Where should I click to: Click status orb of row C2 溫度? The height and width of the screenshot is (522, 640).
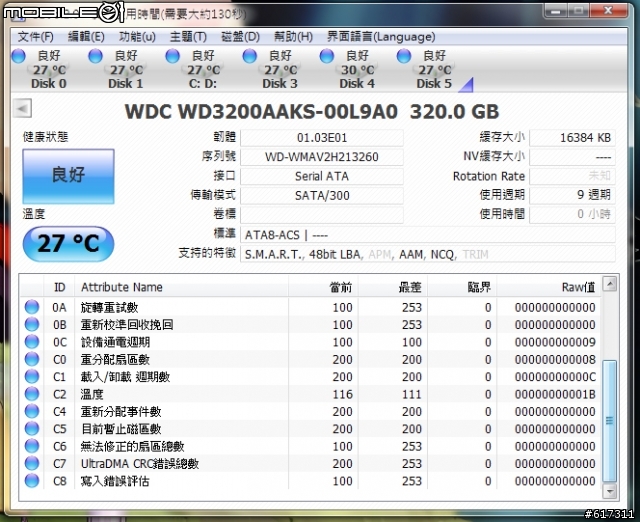(x=32, y=394)
